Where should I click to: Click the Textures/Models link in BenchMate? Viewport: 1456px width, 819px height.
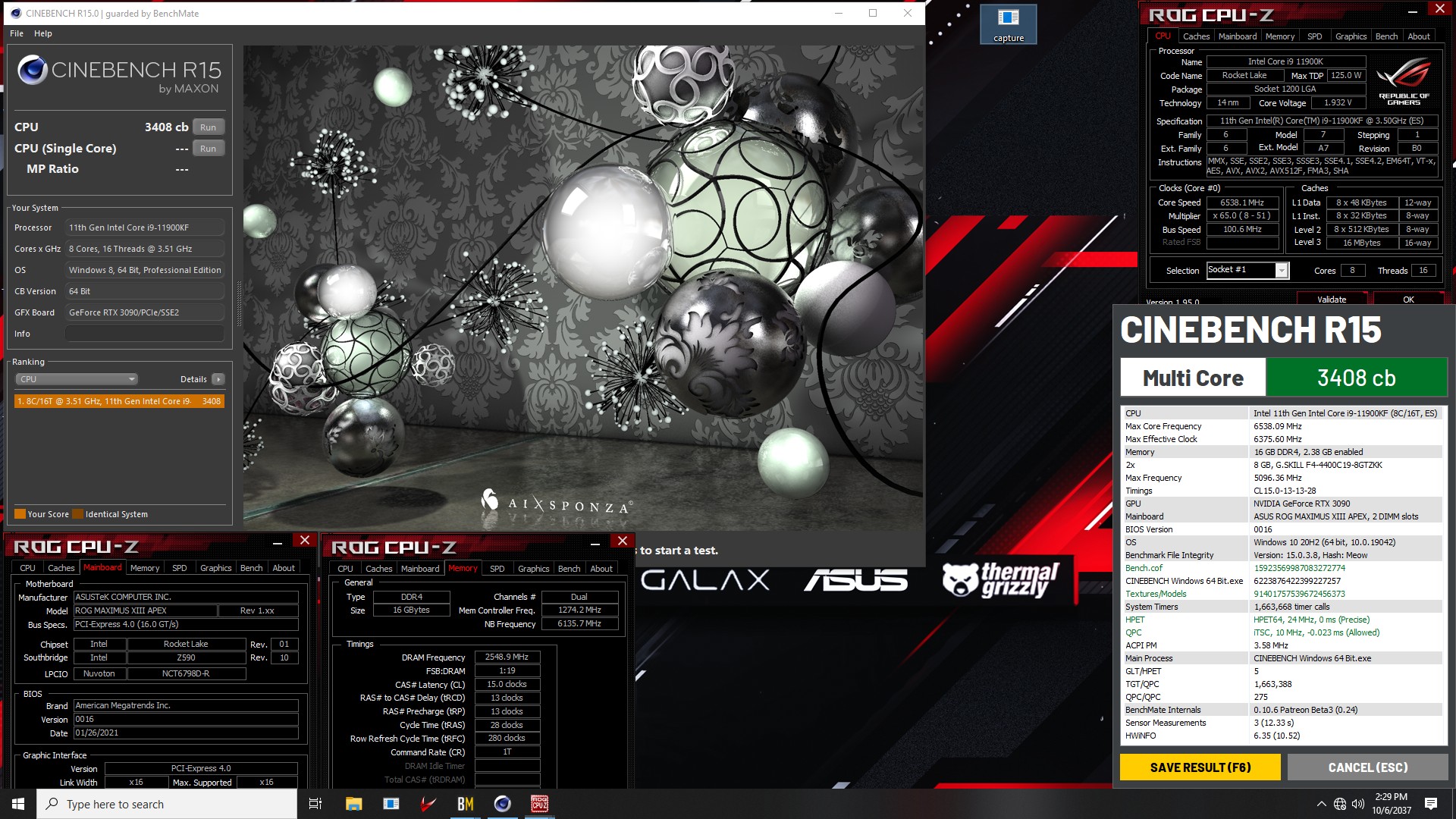pyautogui.click(x=1156, y=594)
